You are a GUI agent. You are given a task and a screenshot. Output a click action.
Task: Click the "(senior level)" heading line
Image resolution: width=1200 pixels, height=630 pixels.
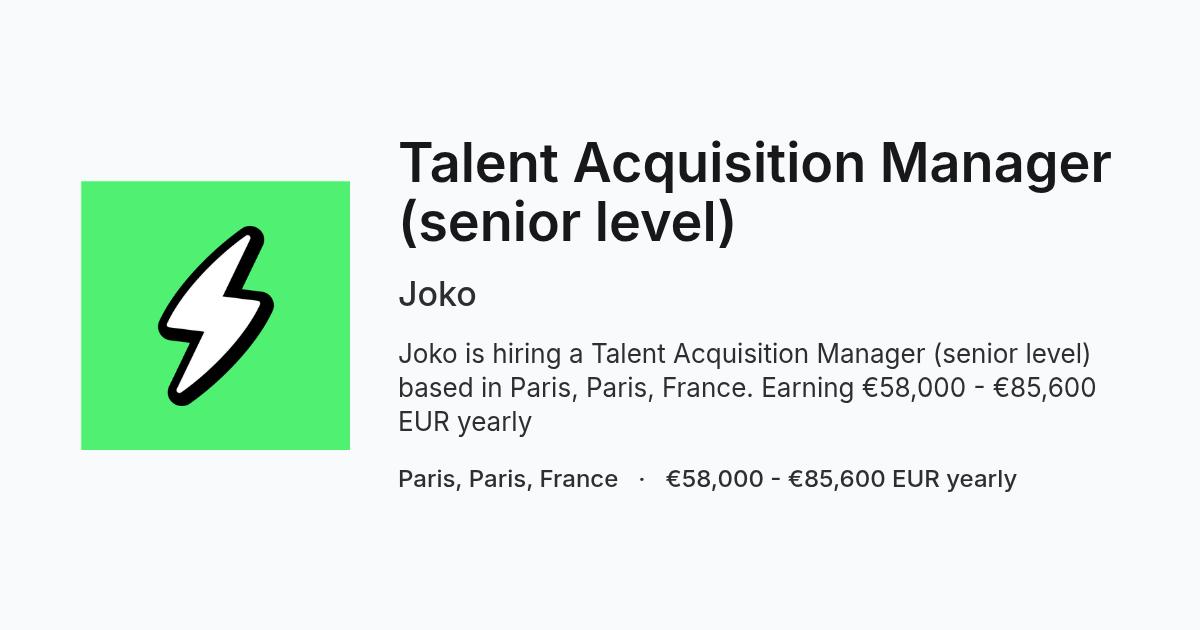pos(567,222)
